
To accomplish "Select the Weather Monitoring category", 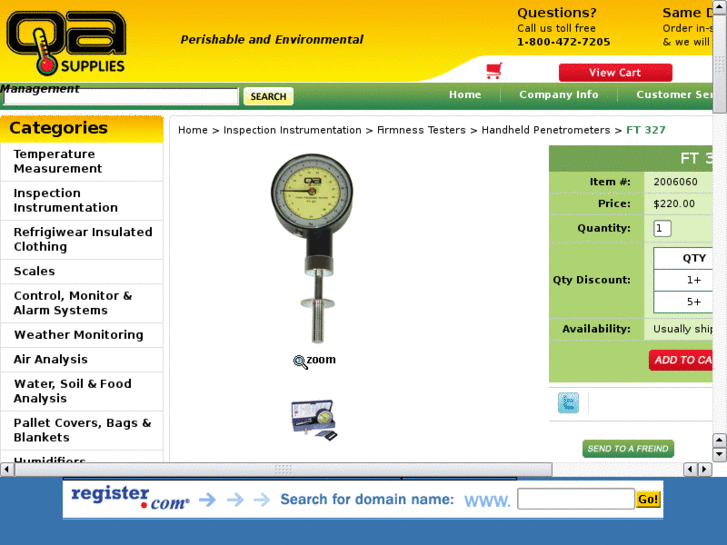I will (x=82, y=335).
